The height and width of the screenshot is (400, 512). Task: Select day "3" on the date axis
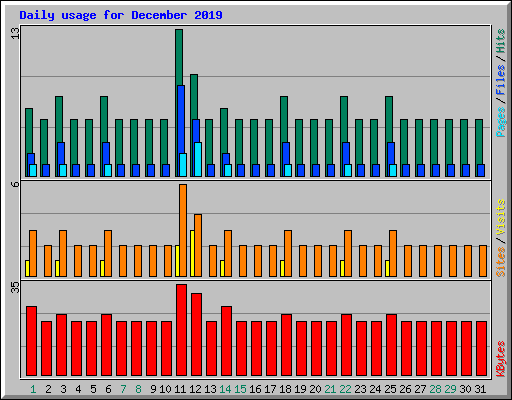pos(63,389)
